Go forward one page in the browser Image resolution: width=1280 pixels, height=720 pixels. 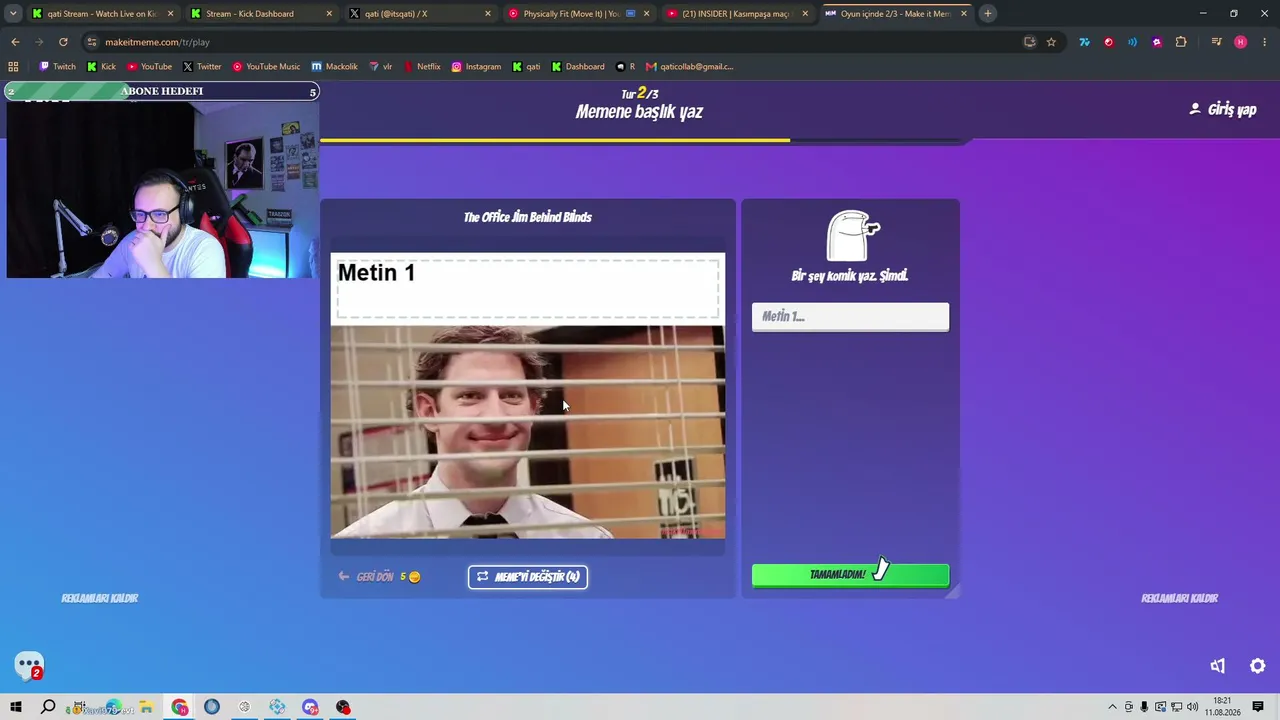[x=39, y=42]
